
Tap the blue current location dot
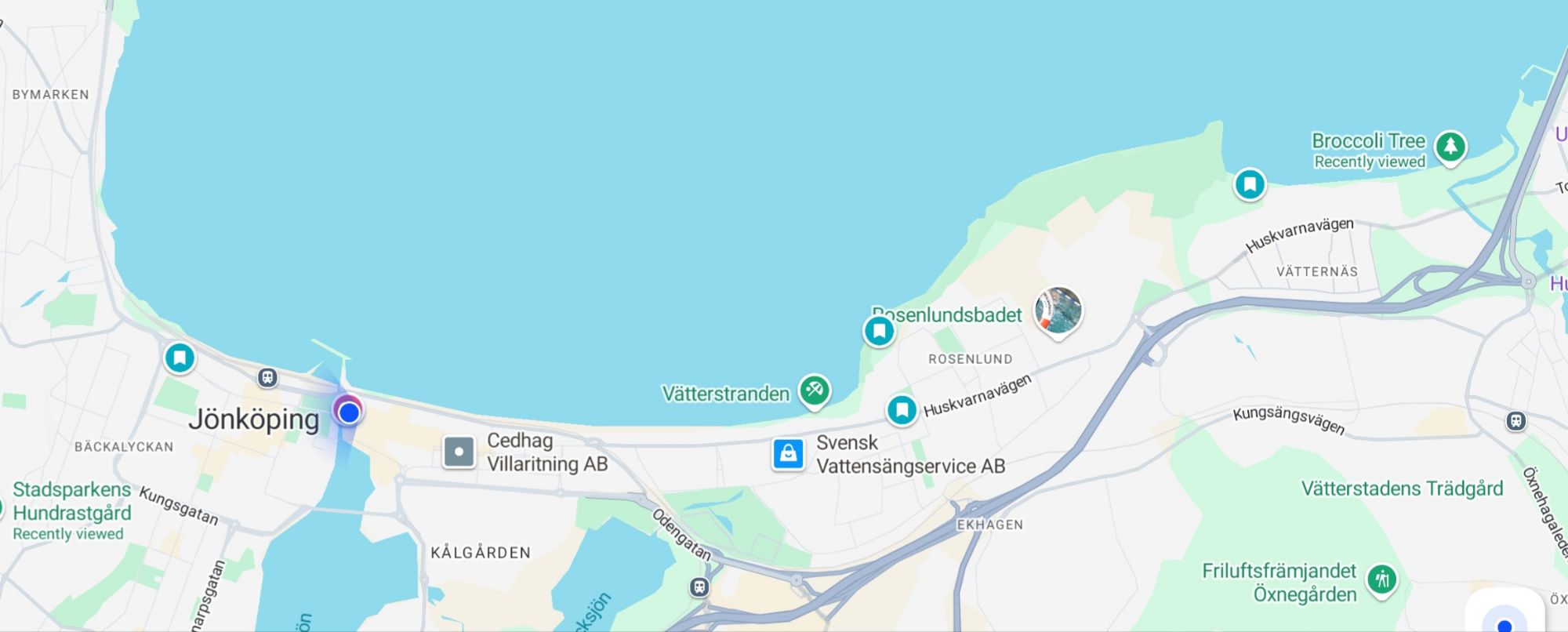click(349, 412)
